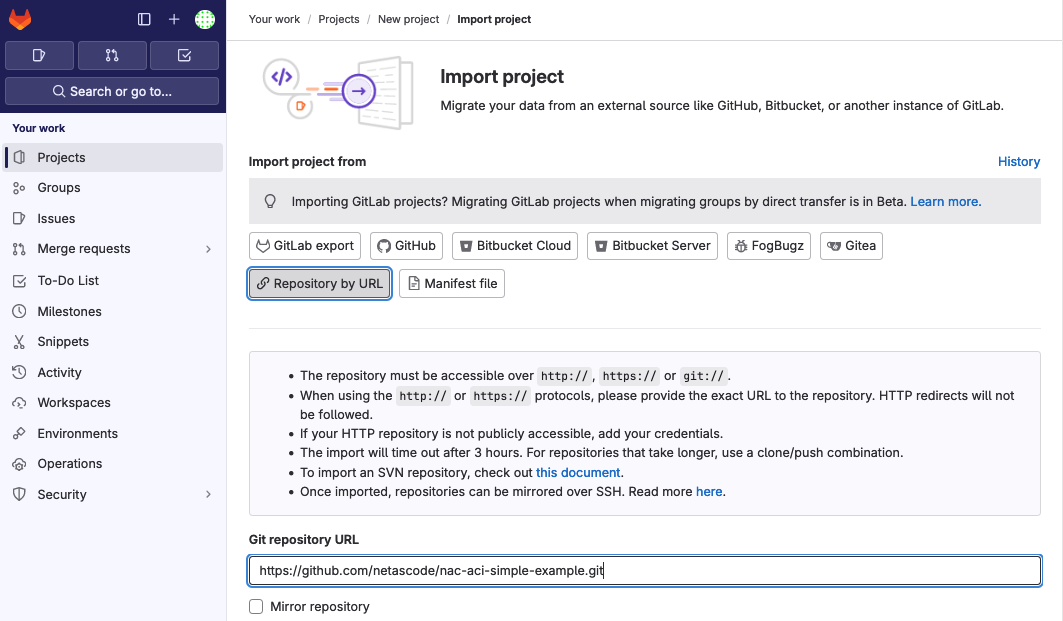Choose Gitea import source
The height and width of the screenshot is (621, 1063).
pyautogui.click(x=851, y=245)
